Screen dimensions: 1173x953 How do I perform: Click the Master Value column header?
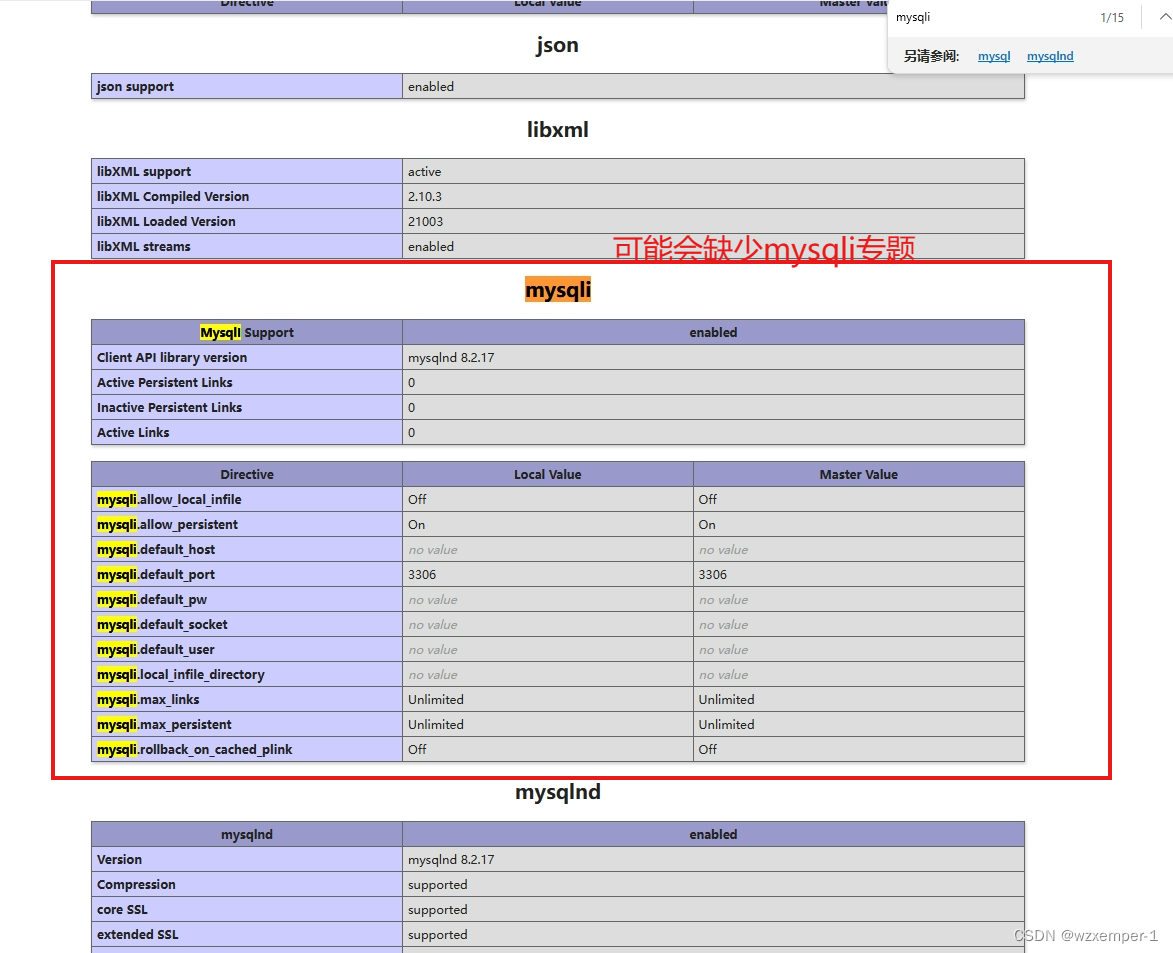click(x=858, y=474)
